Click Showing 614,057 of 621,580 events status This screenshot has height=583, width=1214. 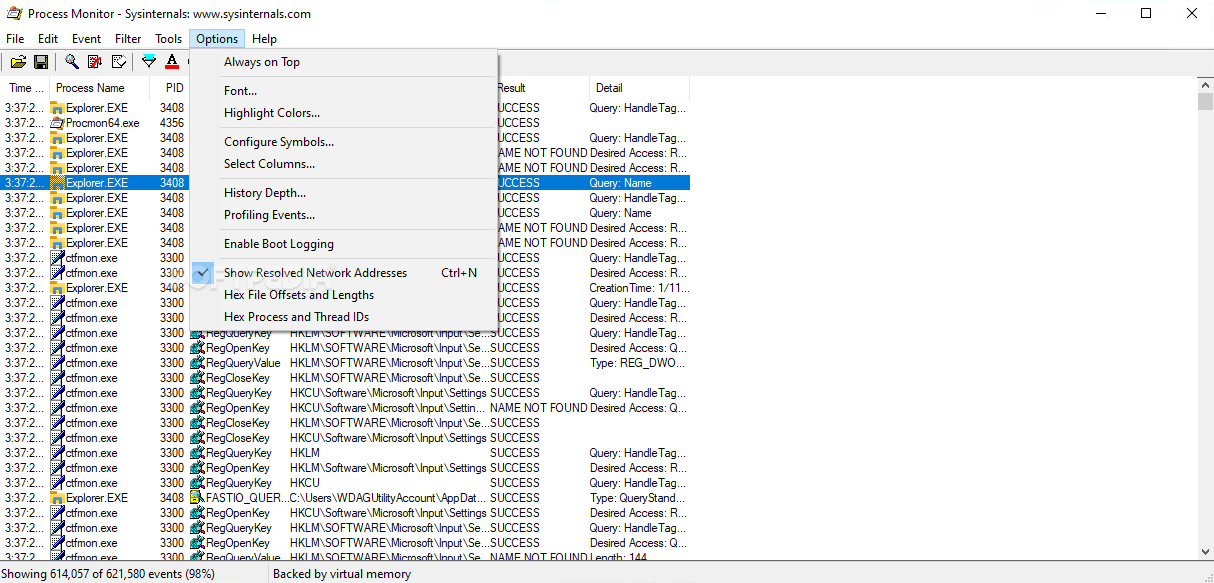(108, 574)
